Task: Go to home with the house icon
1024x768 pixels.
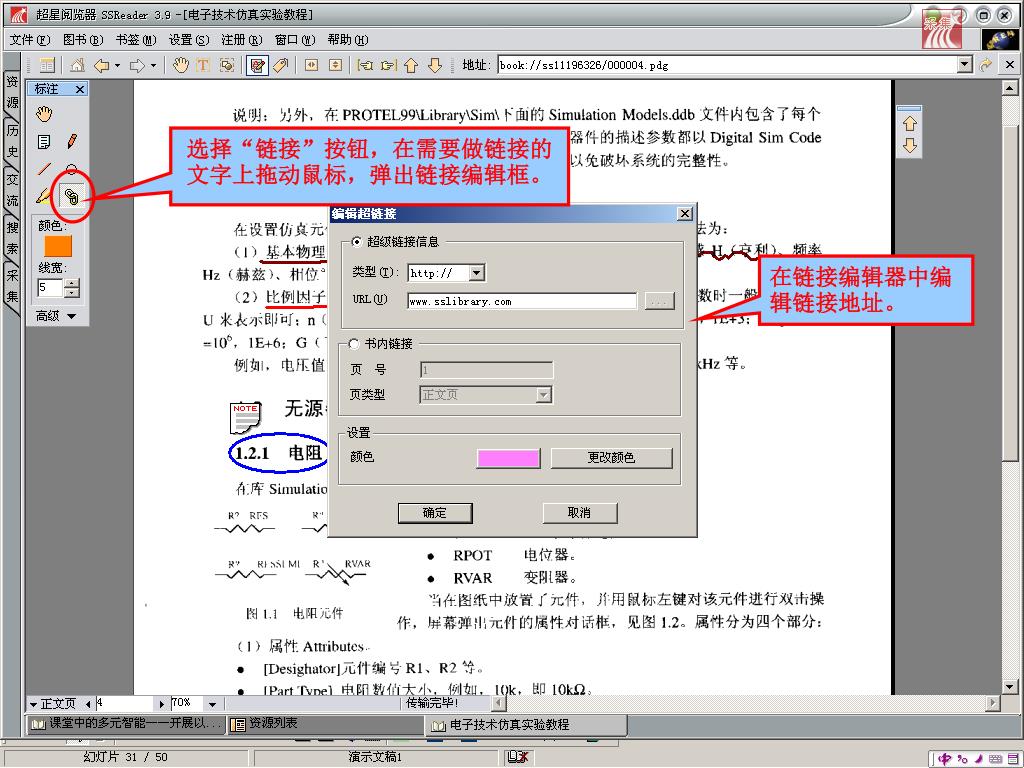Action: tap(77, 65)
